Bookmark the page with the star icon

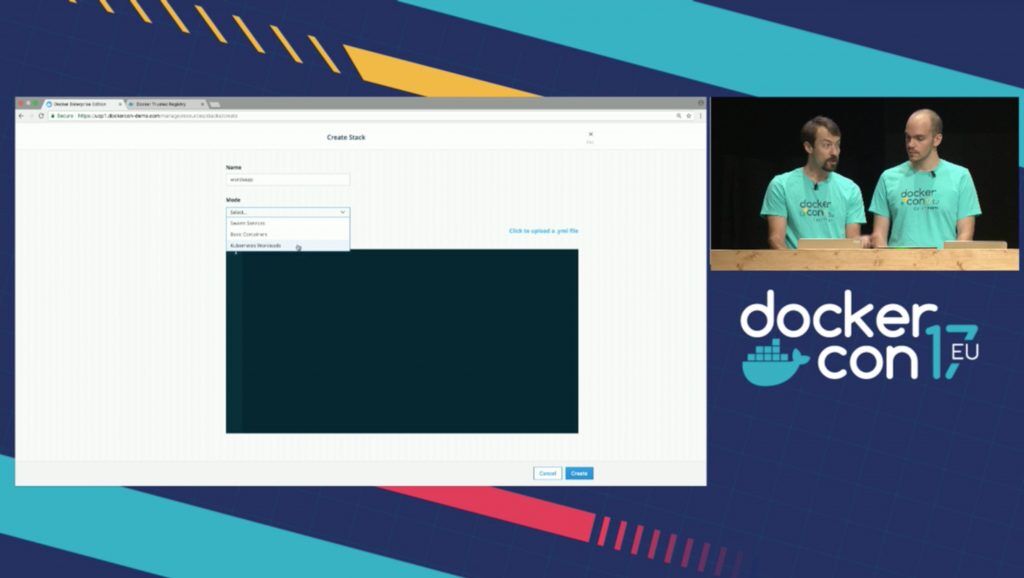pos(688,116)
